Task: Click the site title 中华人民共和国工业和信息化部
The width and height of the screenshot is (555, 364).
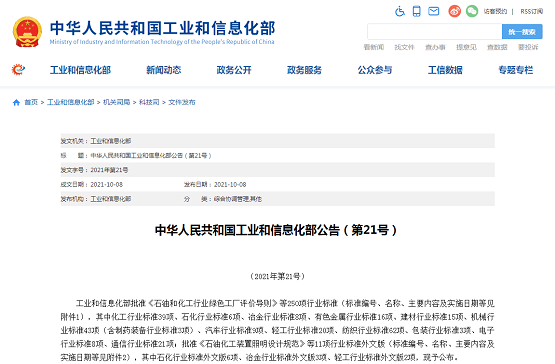Action: pos(162,28)
